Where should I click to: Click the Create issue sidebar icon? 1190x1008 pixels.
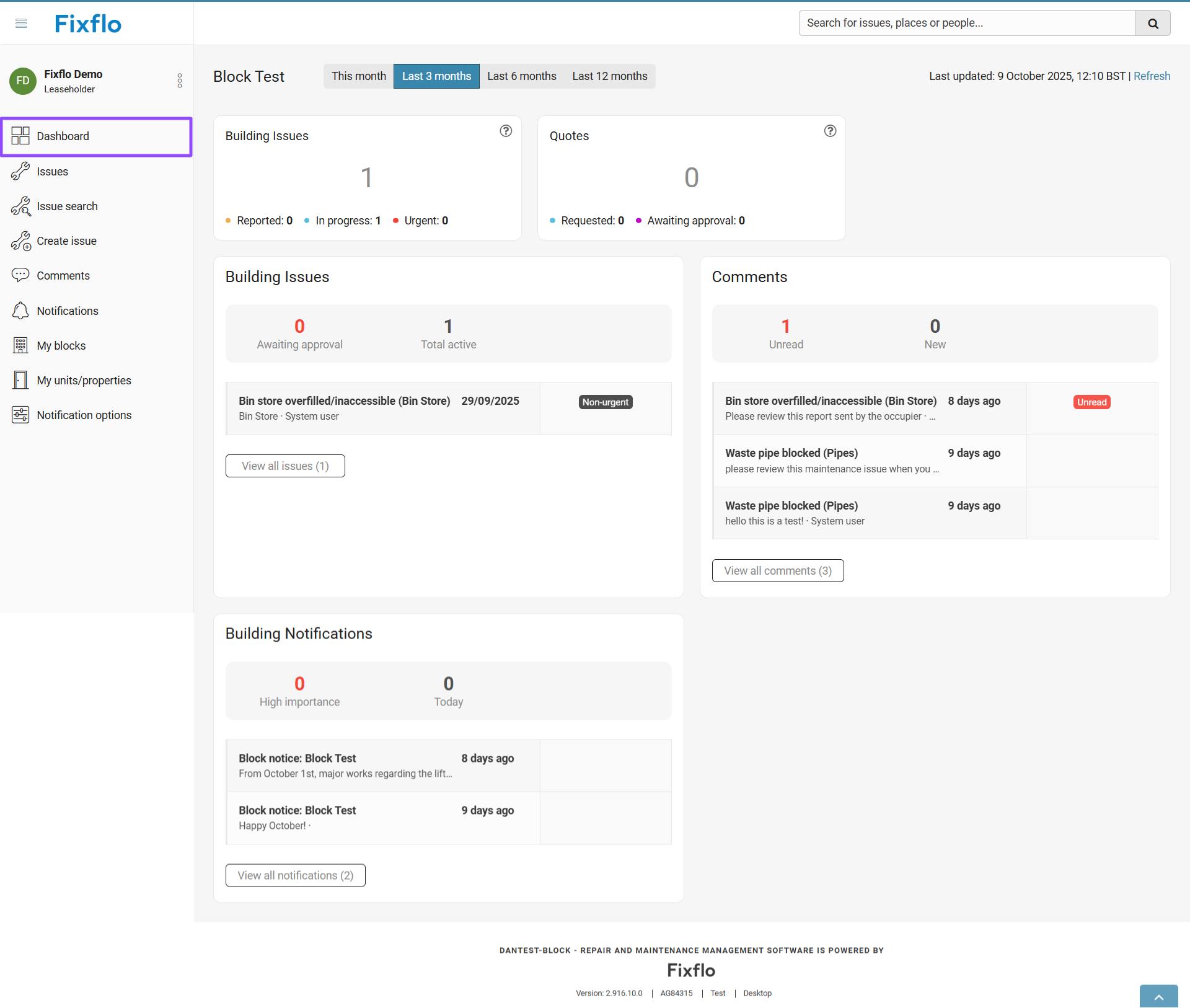pos(20,241)
